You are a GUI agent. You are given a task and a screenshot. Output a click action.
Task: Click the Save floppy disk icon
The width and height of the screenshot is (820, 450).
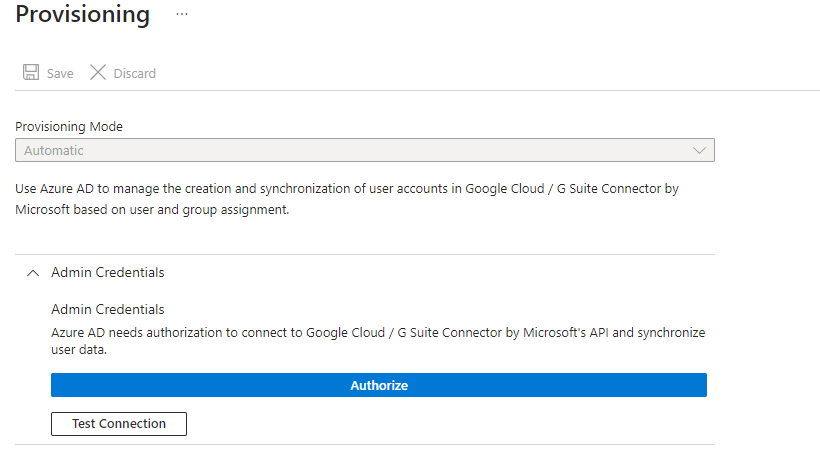tap(31, 73)
